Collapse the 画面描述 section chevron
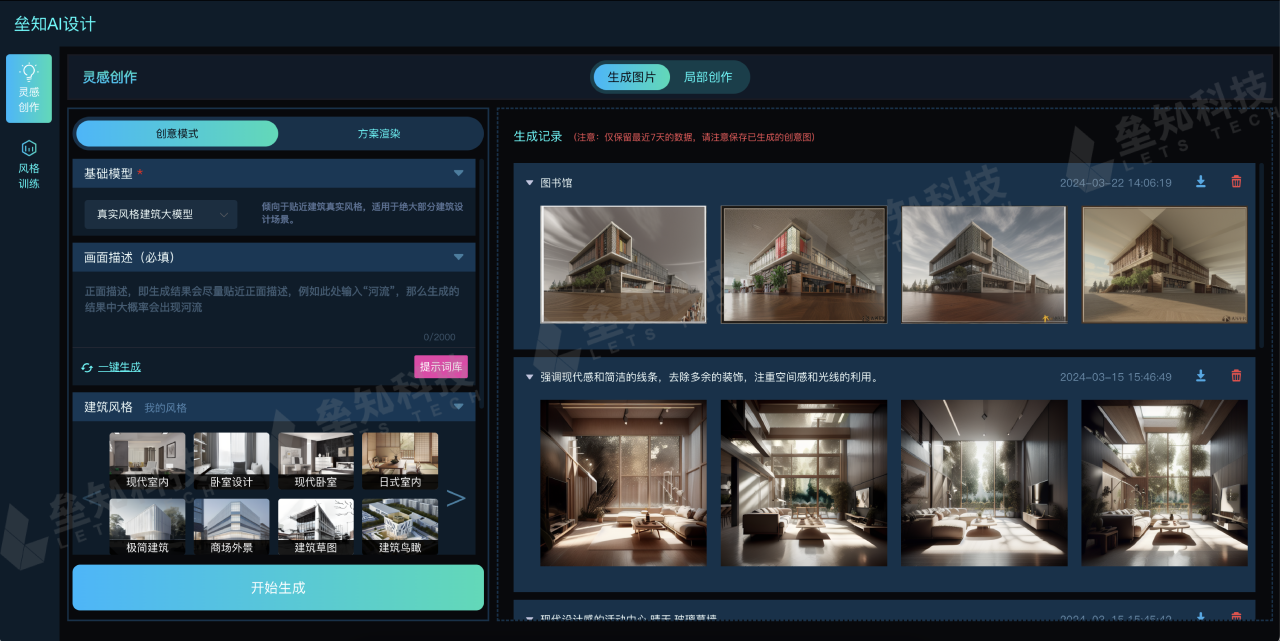Screen dimensions: 1280x641 [458, 257]
